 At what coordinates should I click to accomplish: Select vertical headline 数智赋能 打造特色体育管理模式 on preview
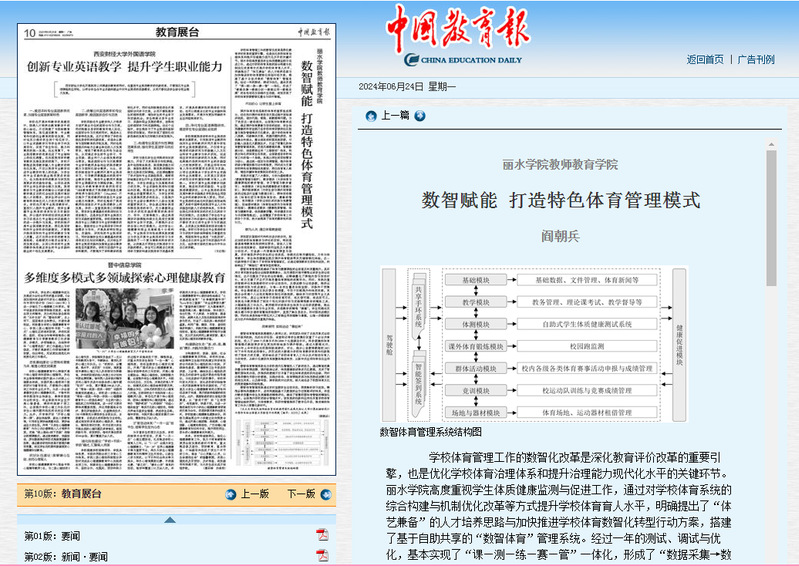point(307,145)
